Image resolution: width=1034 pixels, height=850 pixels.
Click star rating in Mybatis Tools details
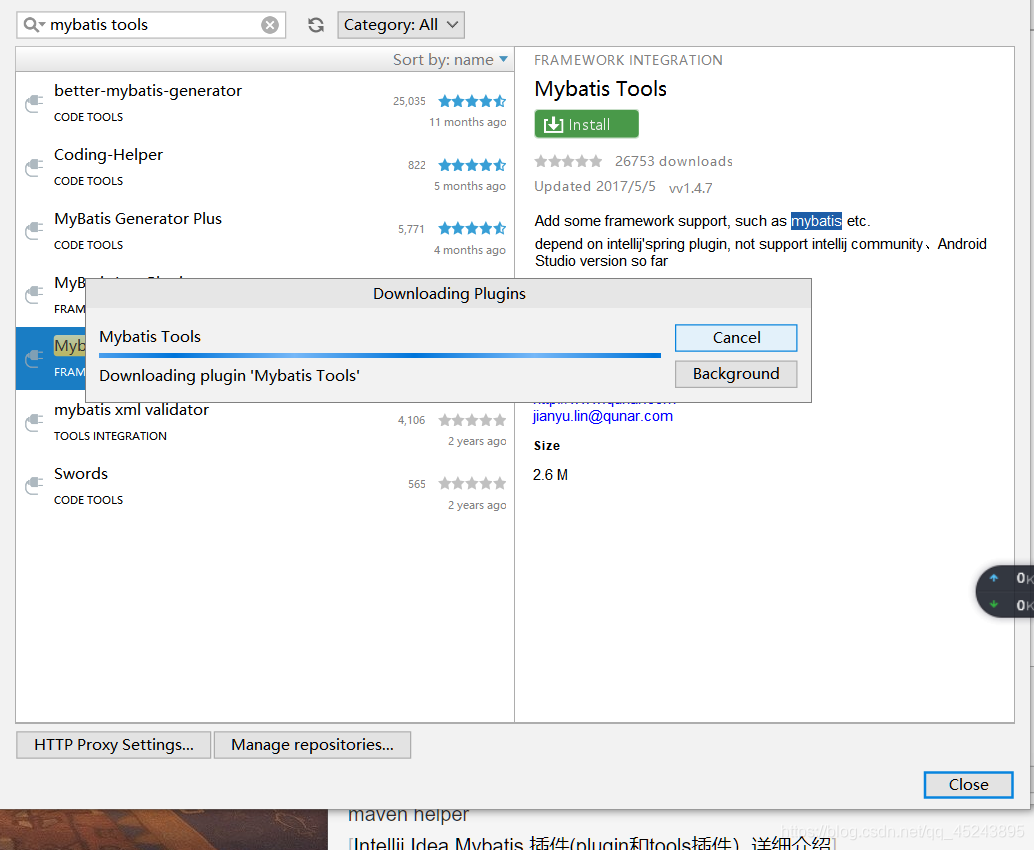568,161
